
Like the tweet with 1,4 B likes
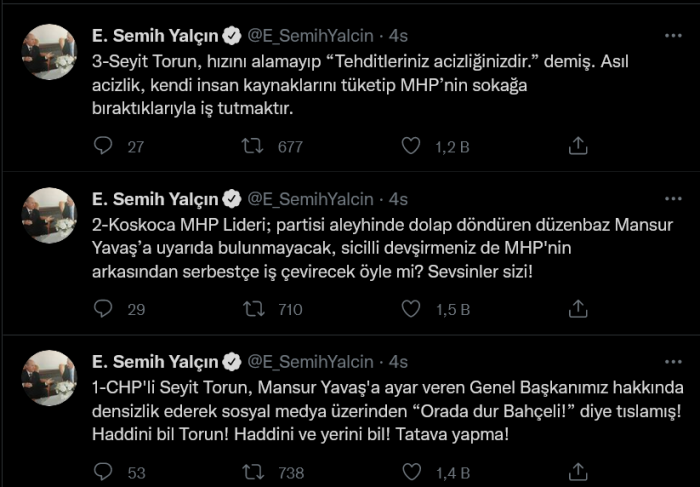coord(409,472)
